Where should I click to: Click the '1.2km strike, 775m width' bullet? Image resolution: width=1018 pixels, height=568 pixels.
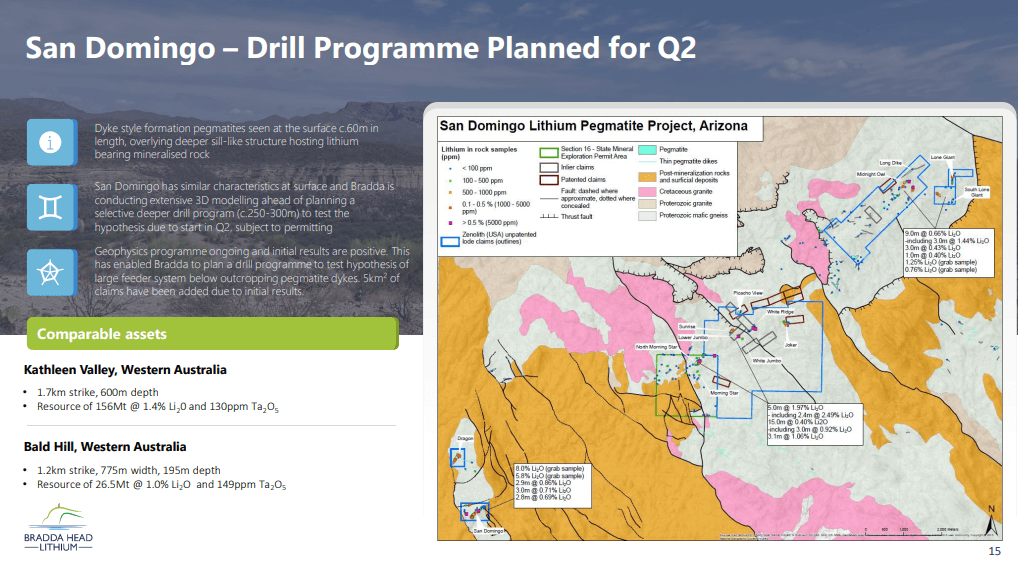pos(129,470)
